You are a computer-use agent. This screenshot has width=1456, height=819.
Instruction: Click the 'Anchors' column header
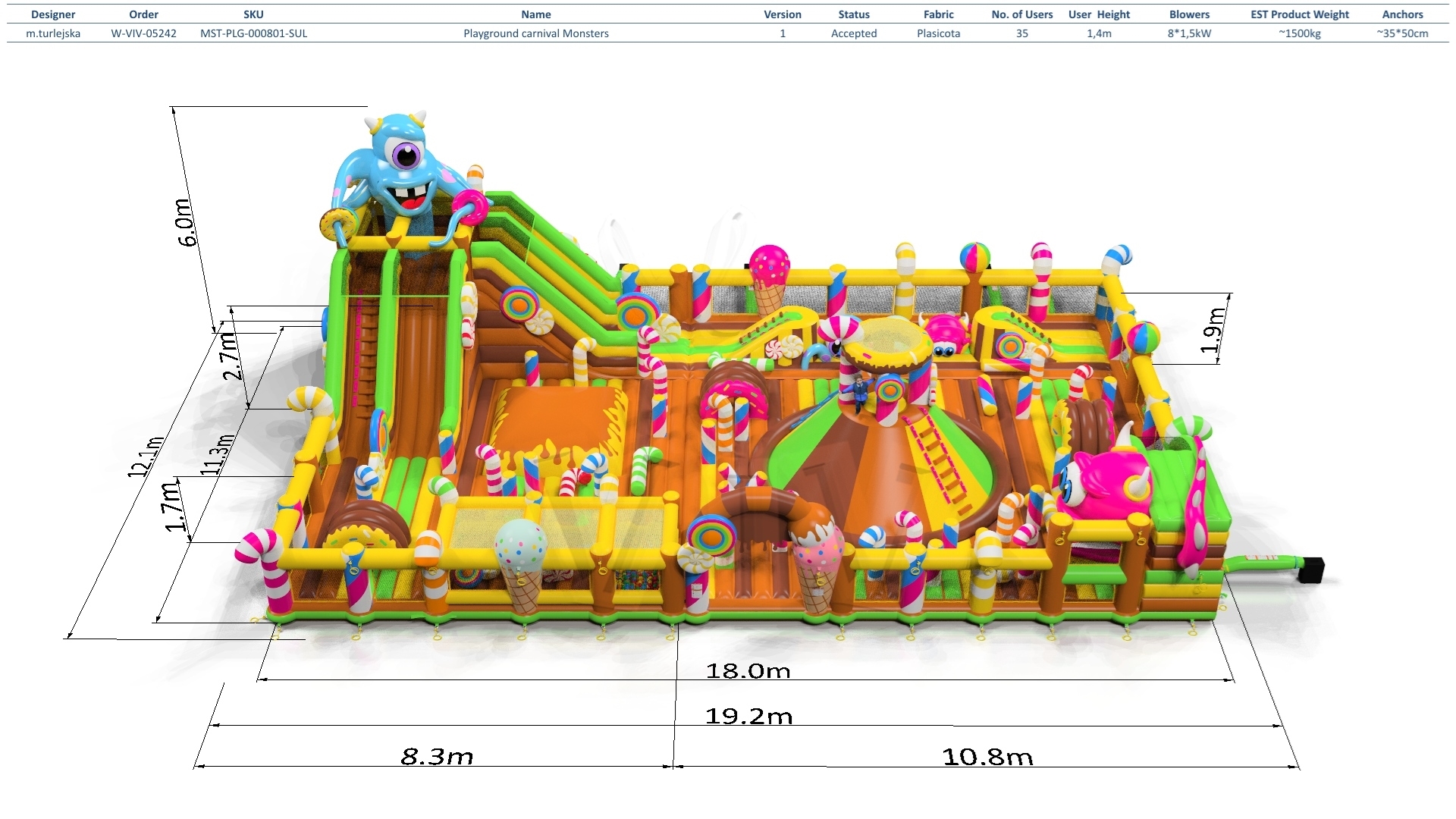pyautogui.click(x=1402, y=14)
